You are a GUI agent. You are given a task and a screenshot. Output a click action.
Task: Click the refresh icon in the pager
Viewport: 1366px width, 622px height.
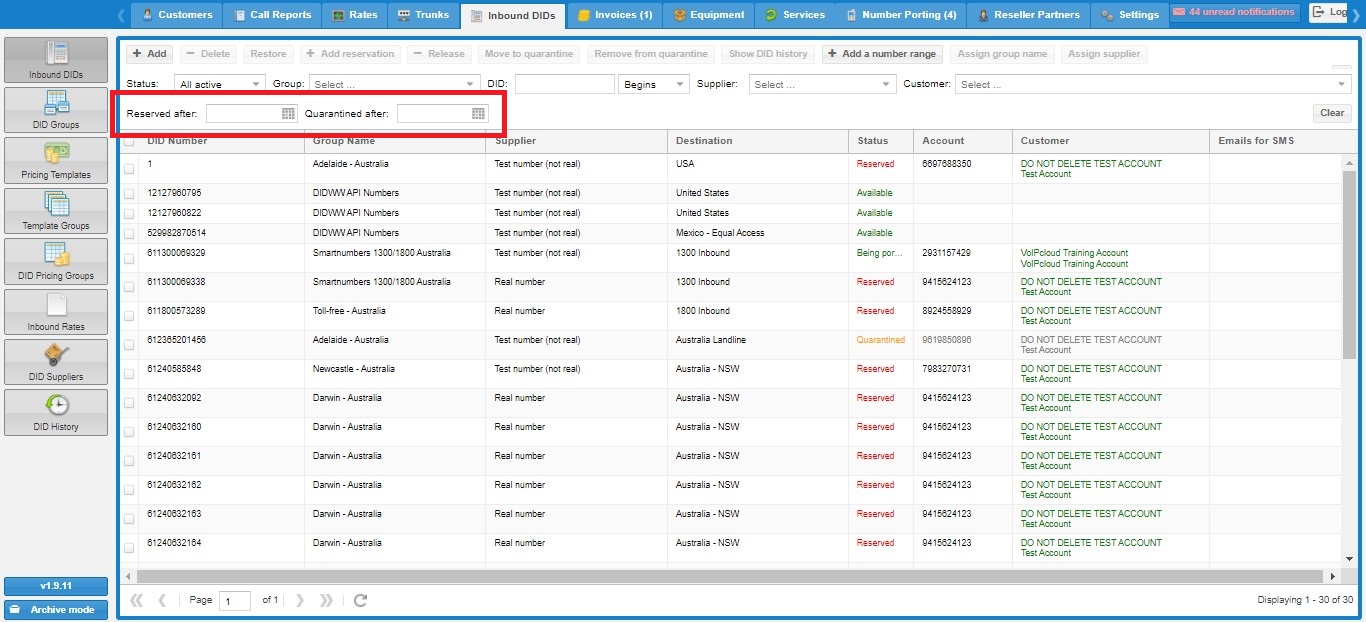(x=361, y=600)
